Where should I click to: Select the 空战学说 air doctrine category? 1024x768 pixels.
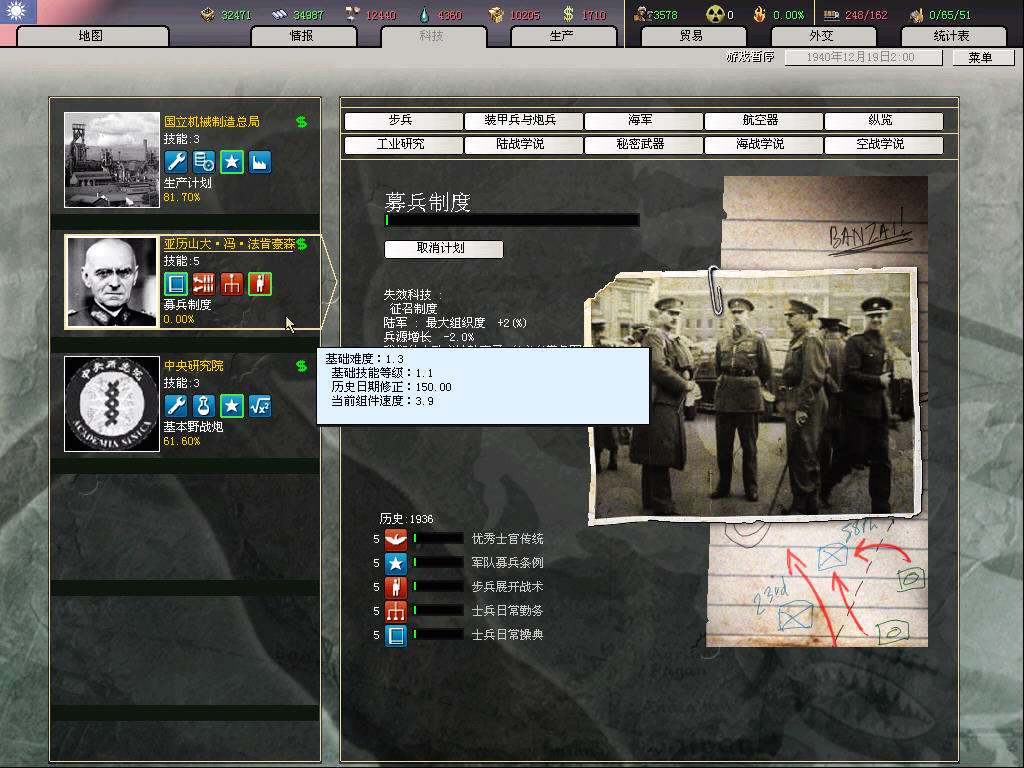coord(884,145)
